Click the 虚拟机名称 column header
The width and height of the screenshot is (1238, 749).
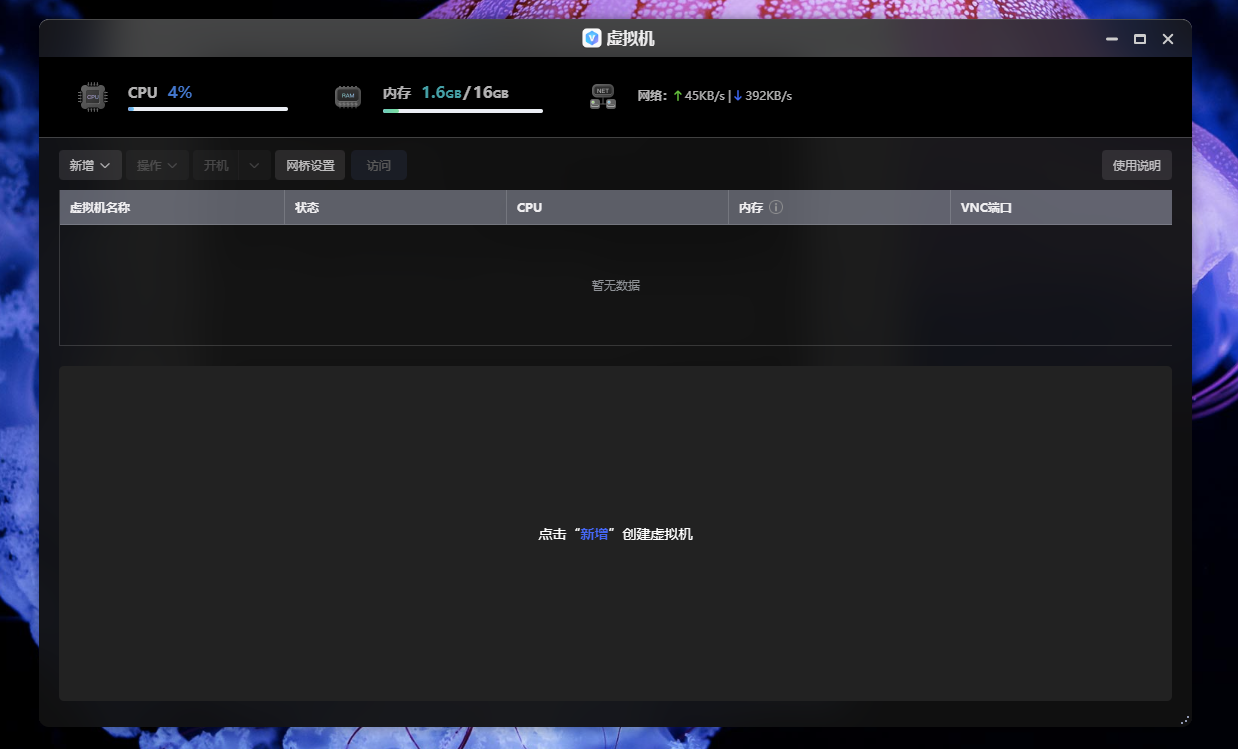(x=100, y=208)
